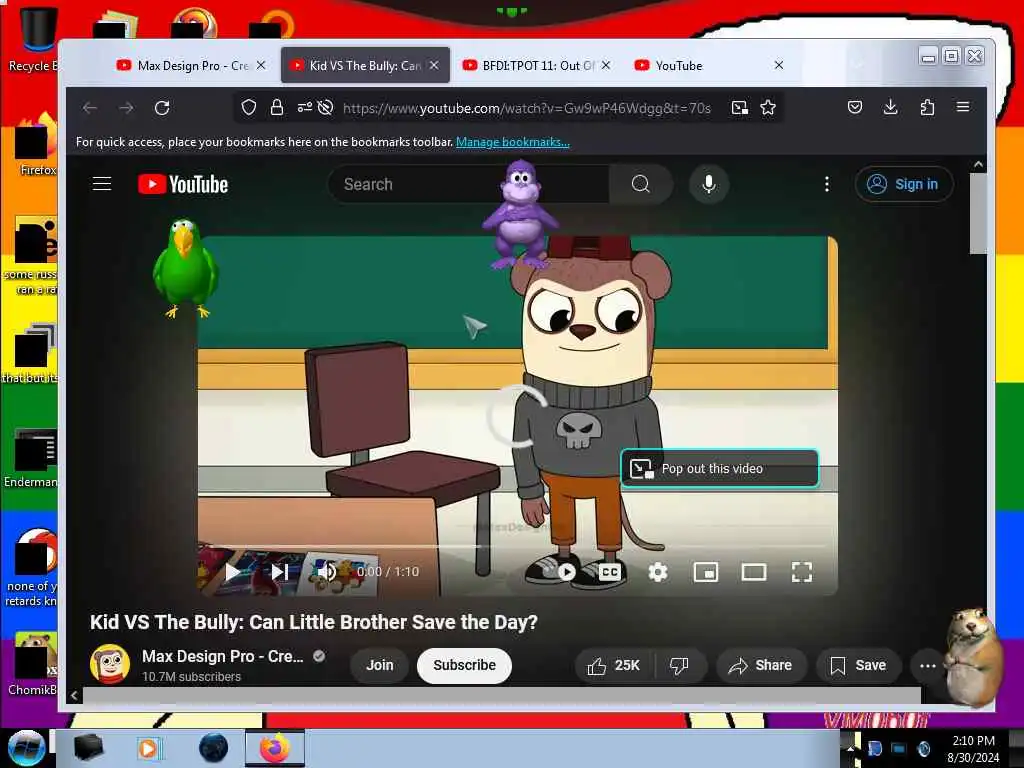This screenshot has width=1024, height=768.
Task: Click picture-in-picture icon in the address bar
Action: [739, 108]
